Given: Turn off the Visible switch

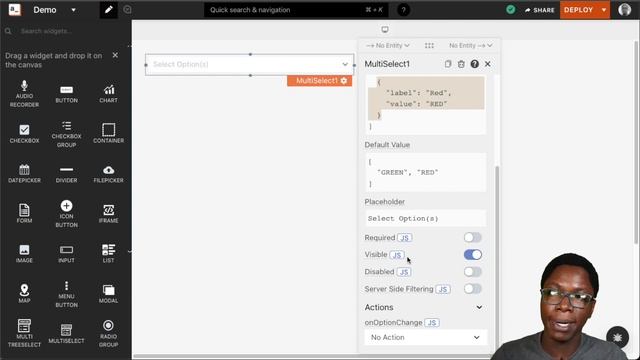Looking at the screenshot, I should pos(473,255).
